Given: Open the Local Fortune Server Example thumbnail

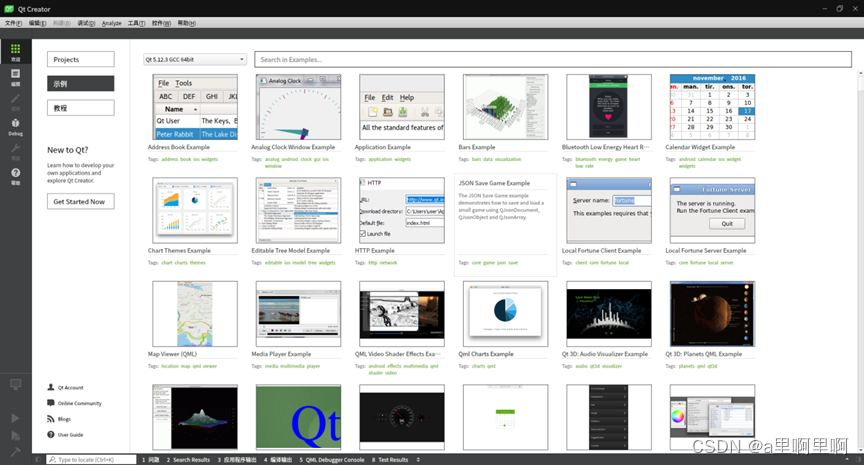Looking at the screenshot, I should point(712,210).
